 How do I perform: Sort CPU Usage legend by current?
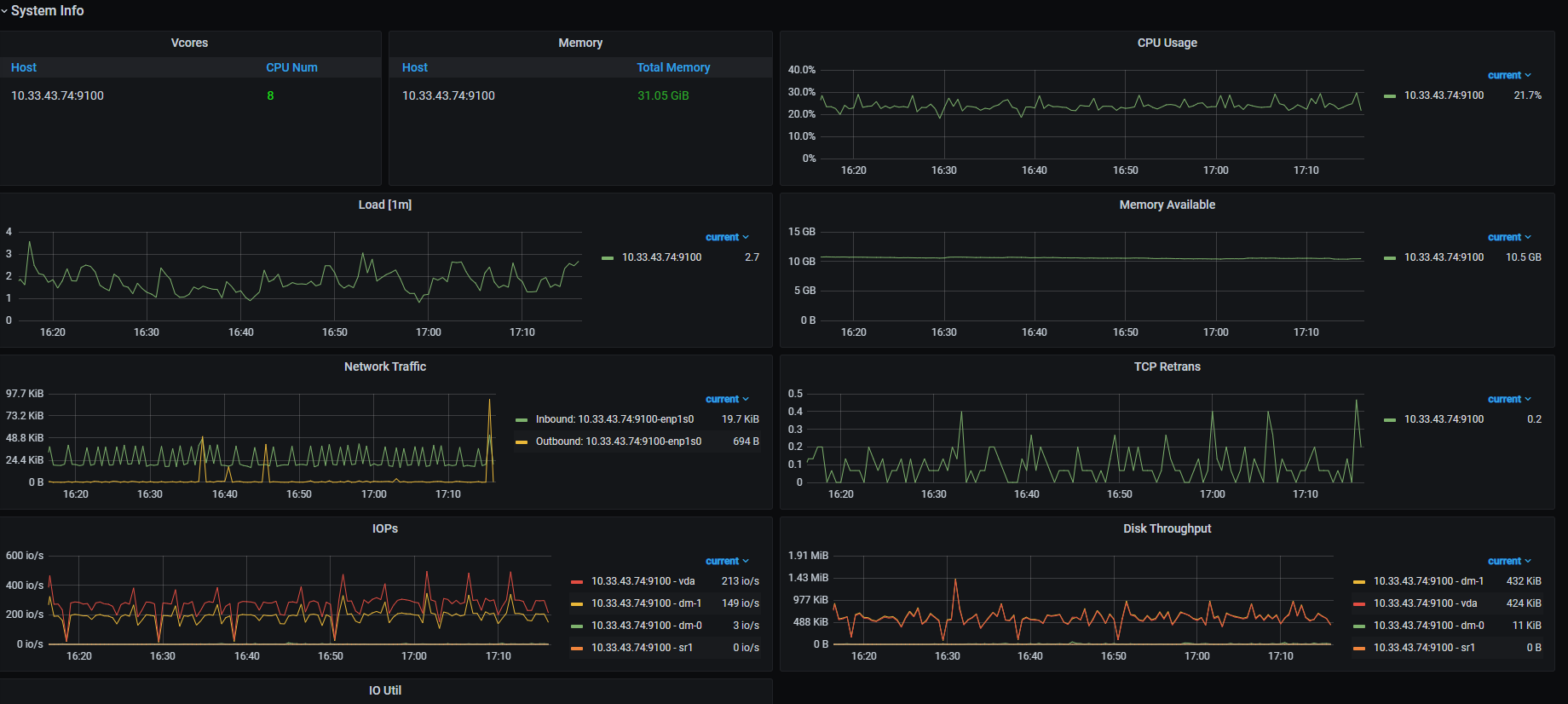pyautogui.click(x=1508, y=75)
